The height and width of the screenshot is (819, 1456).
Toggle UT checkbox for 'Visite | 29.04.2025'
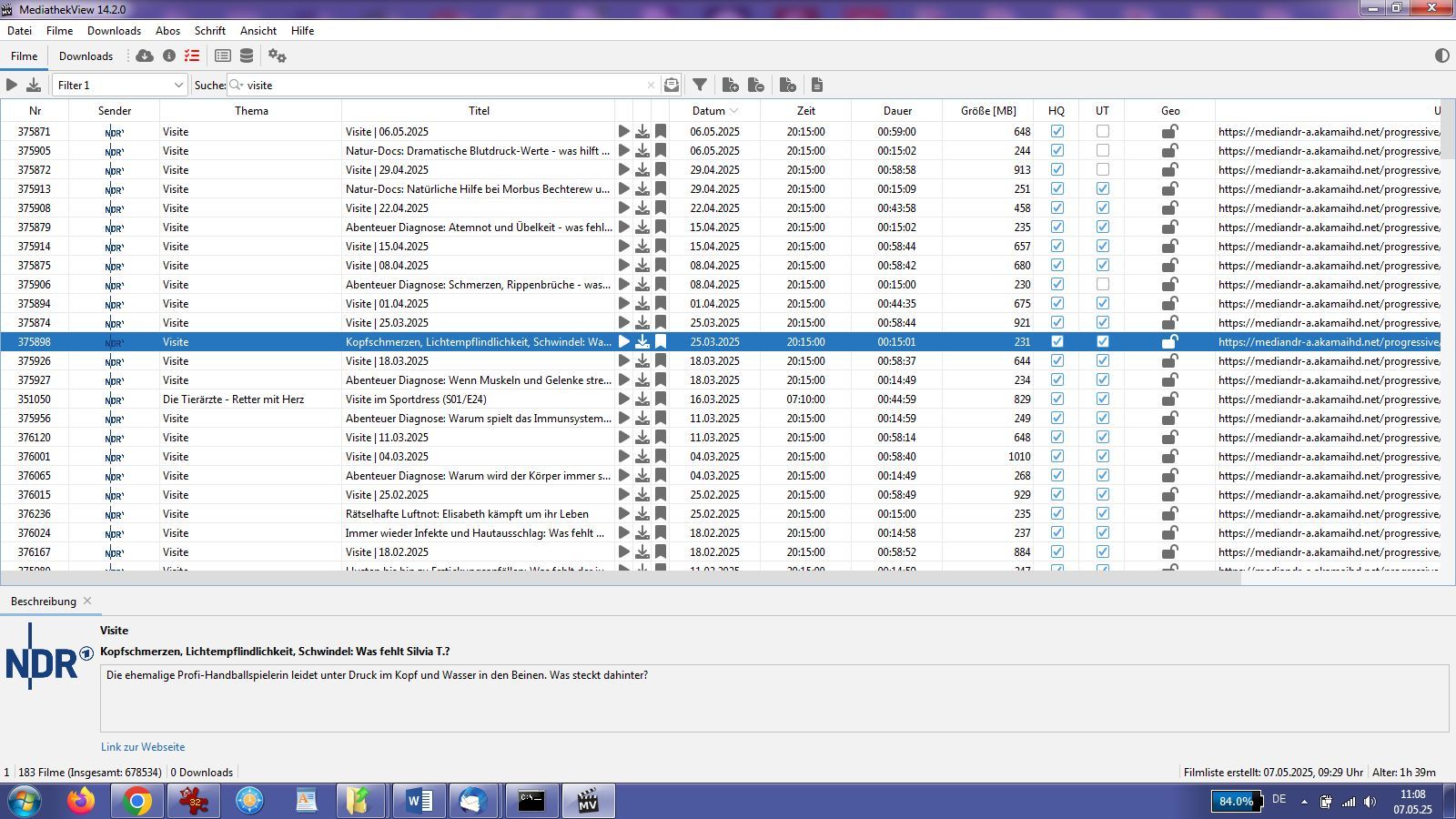[x=1102, y=169]
